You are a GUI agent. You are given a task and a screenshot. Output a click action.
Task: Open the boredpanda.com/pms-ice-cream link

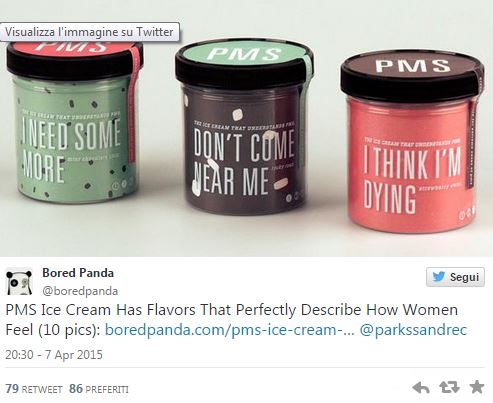230,330
